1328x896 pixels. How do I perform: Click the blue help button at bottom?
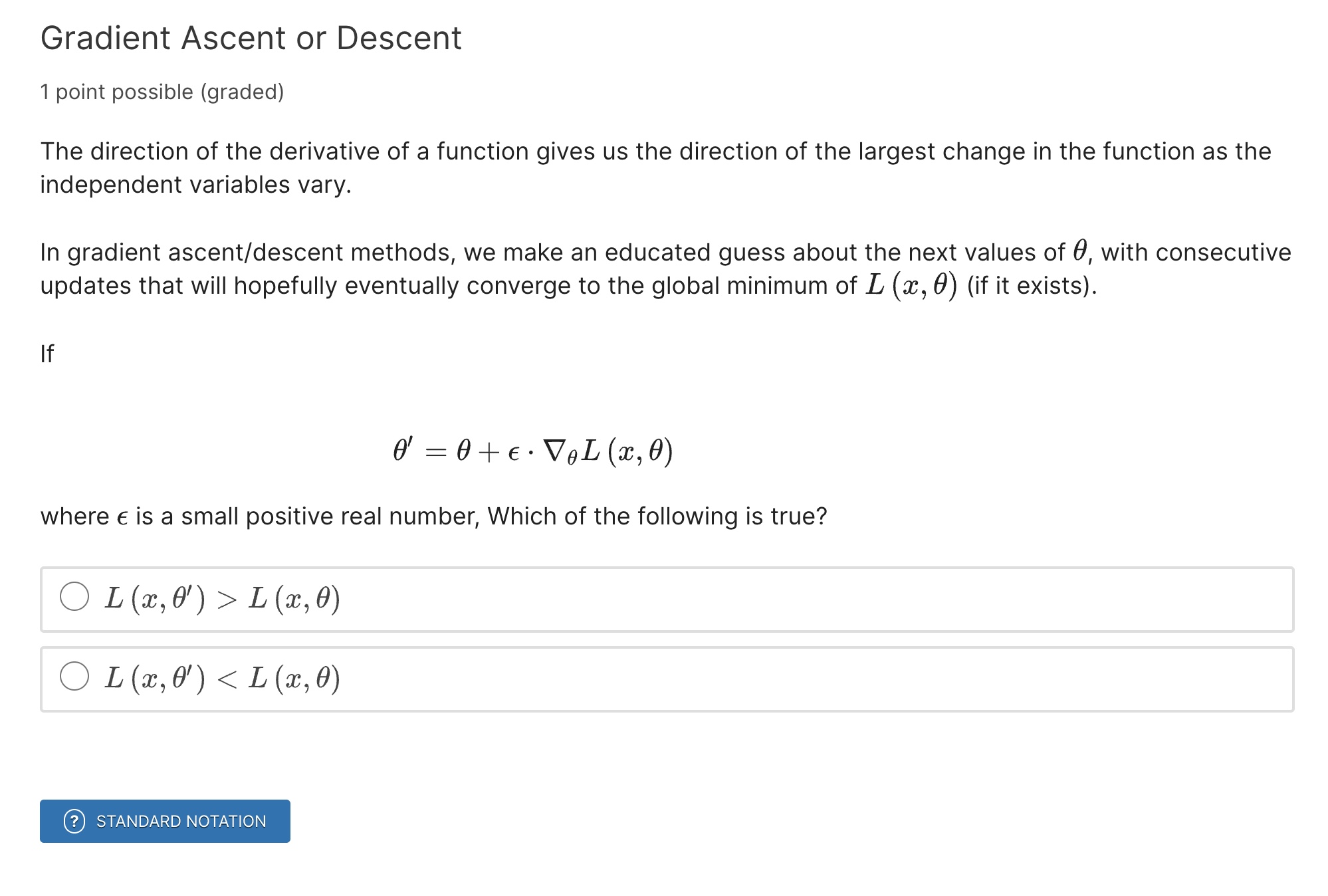point(164,822)
